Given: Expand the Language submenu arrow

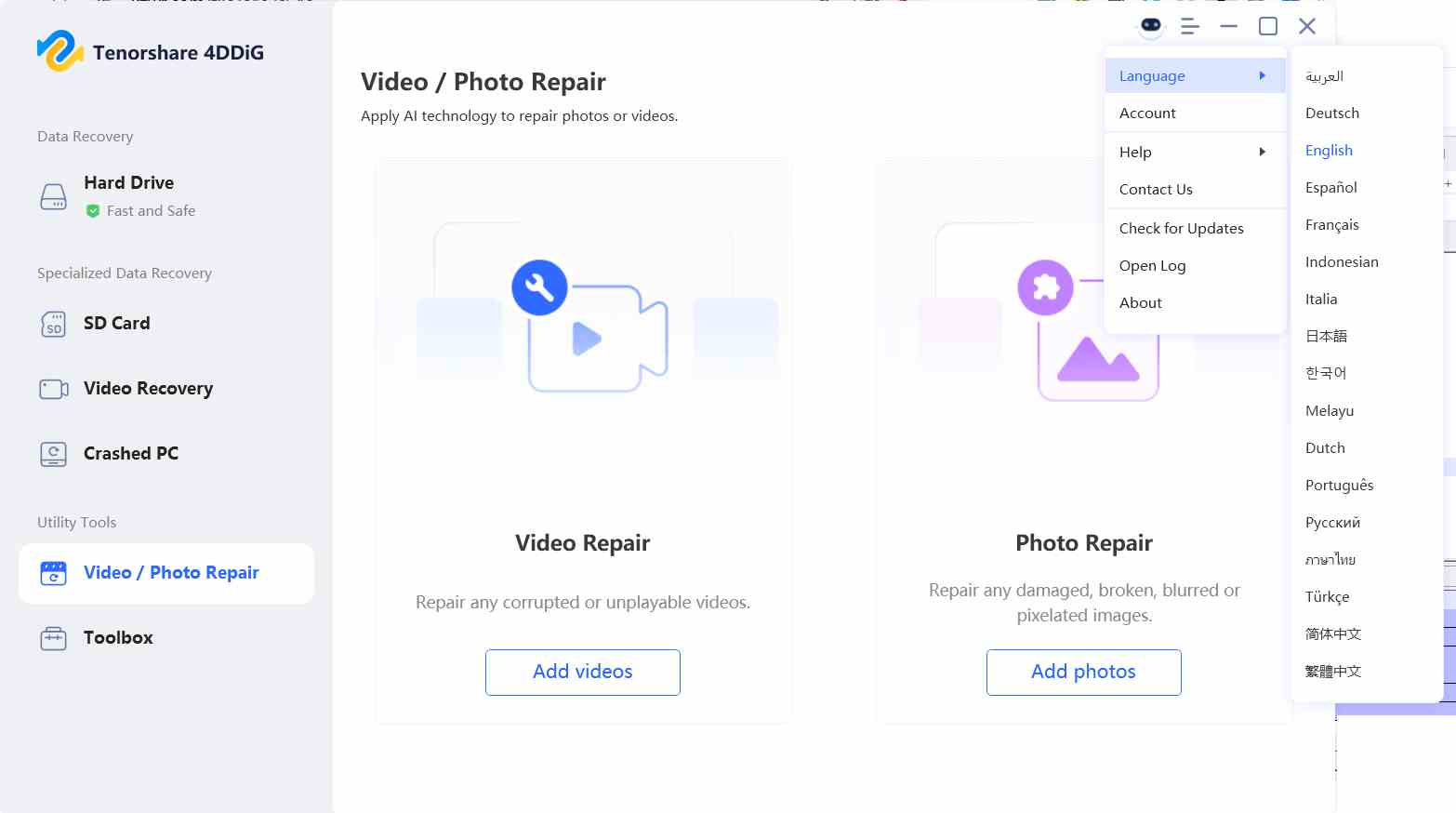Looking at the screenshot, I should (x=1262, y=75).
